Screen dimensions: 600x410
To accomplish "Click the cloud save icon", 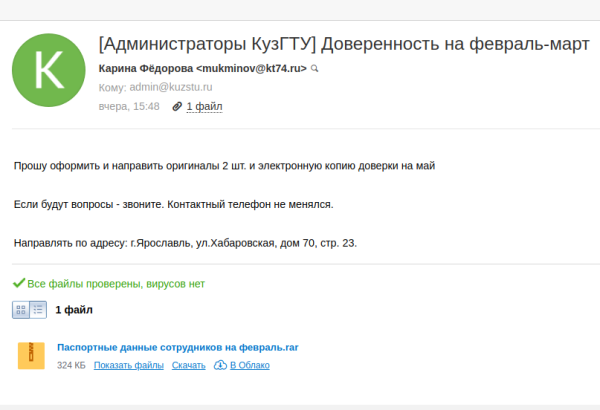I will [x=220, y=366].
